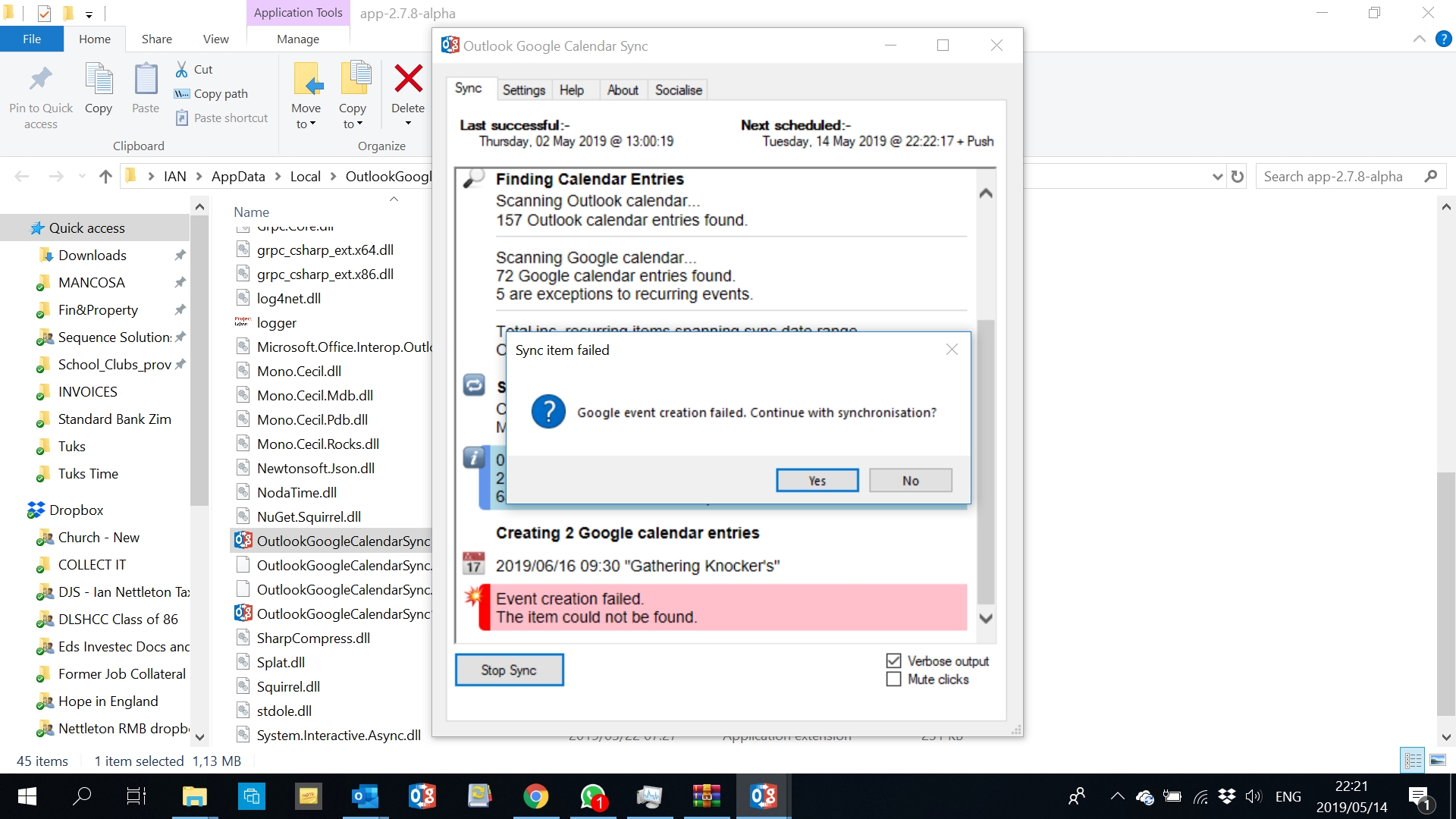The width and height of the screenshot is (1456, 819).
Task: Open Task View on taskbar
Action: tap(136, 796)
